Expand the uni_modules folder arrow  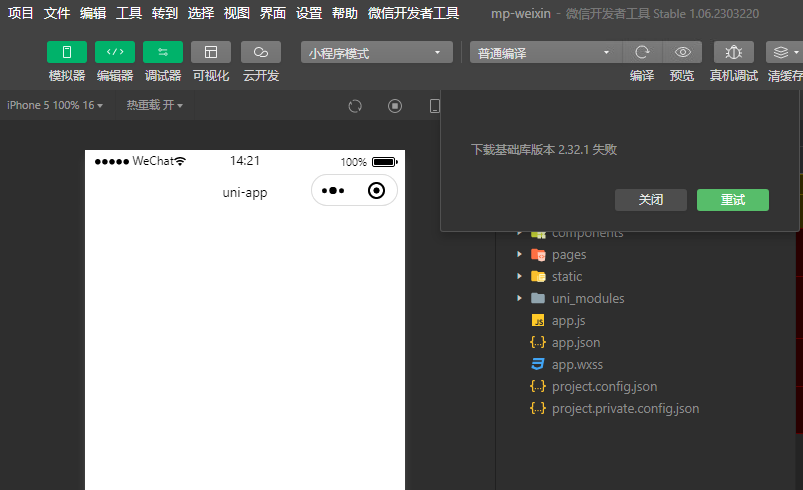519,298
